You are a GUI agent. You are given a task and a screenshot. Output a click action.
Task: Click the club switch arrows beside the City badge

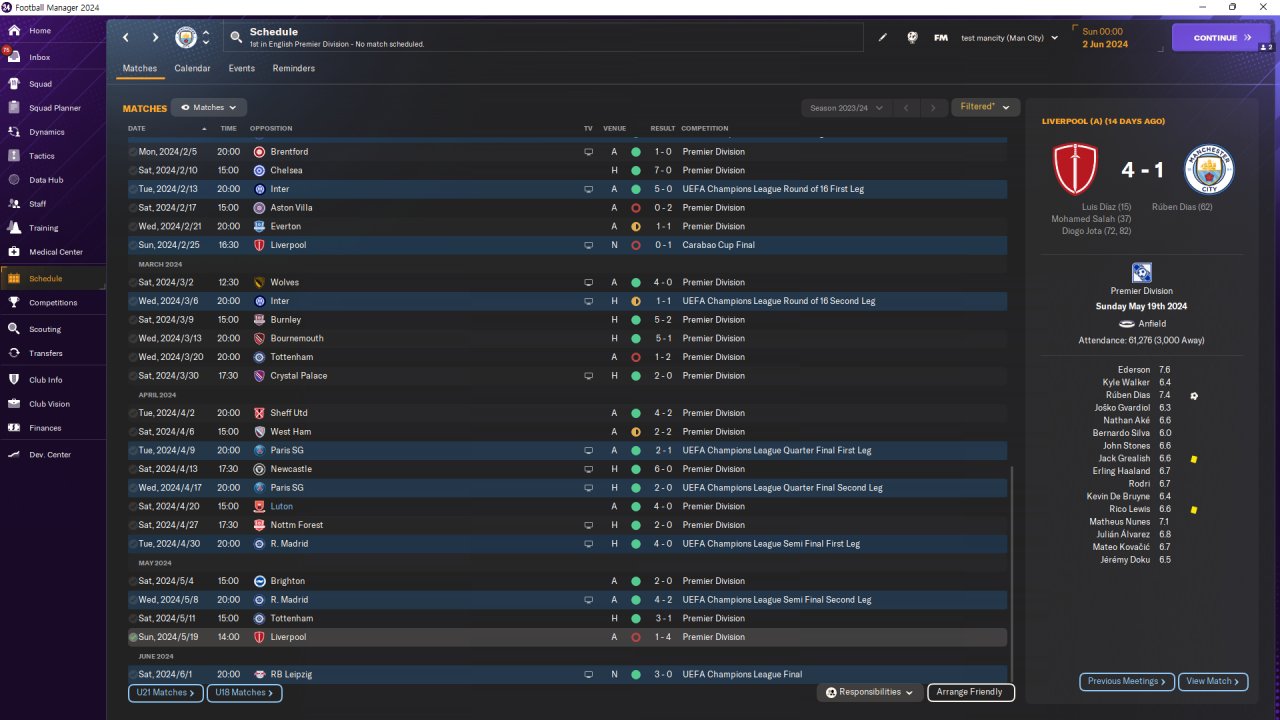pyautogui.click(x=206, y=38)
